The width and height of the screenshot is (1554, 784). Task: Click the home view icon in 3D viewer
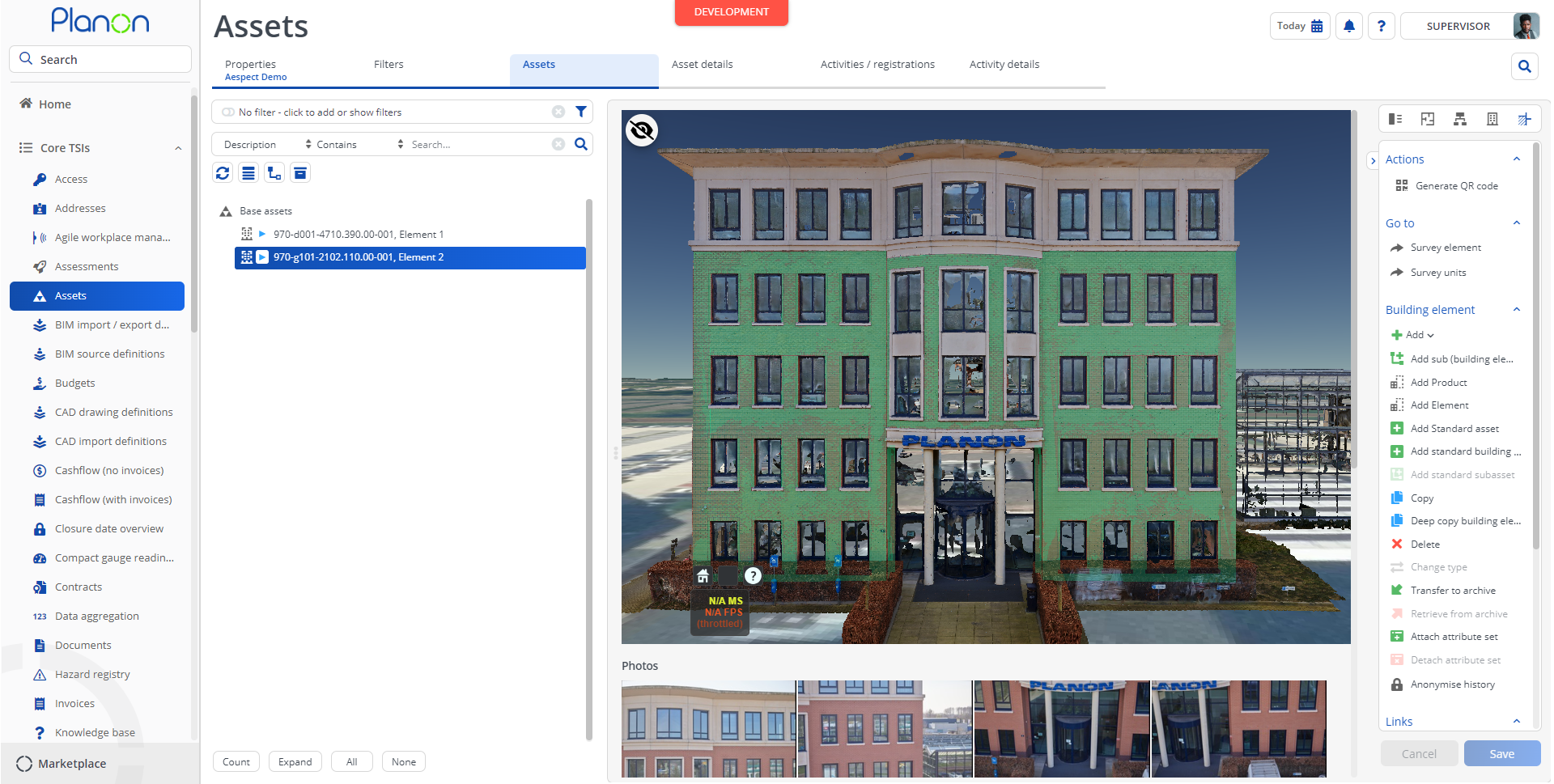pos(703,575)
